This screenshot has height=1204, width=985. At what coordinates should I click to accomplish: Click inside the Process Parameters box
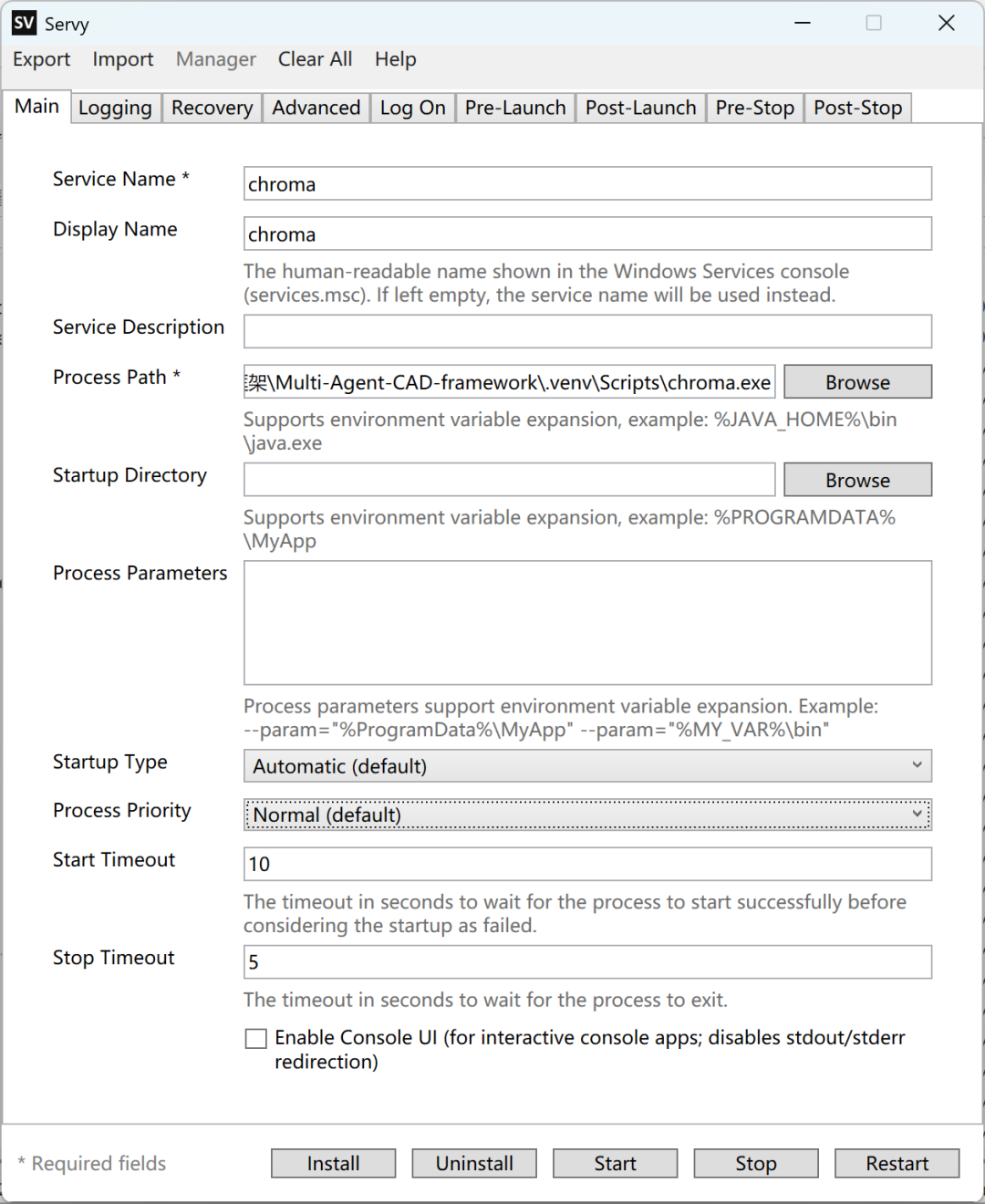point(587,623)
